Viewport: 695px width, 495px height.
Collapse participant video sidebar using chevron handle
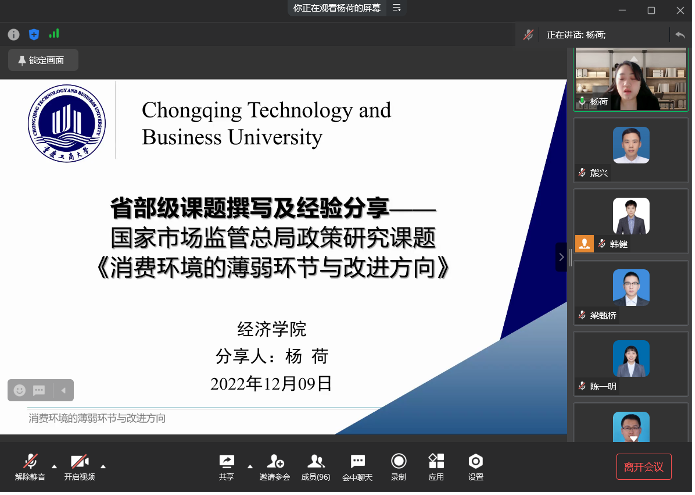pyautogui.click(x=561, y=257)
